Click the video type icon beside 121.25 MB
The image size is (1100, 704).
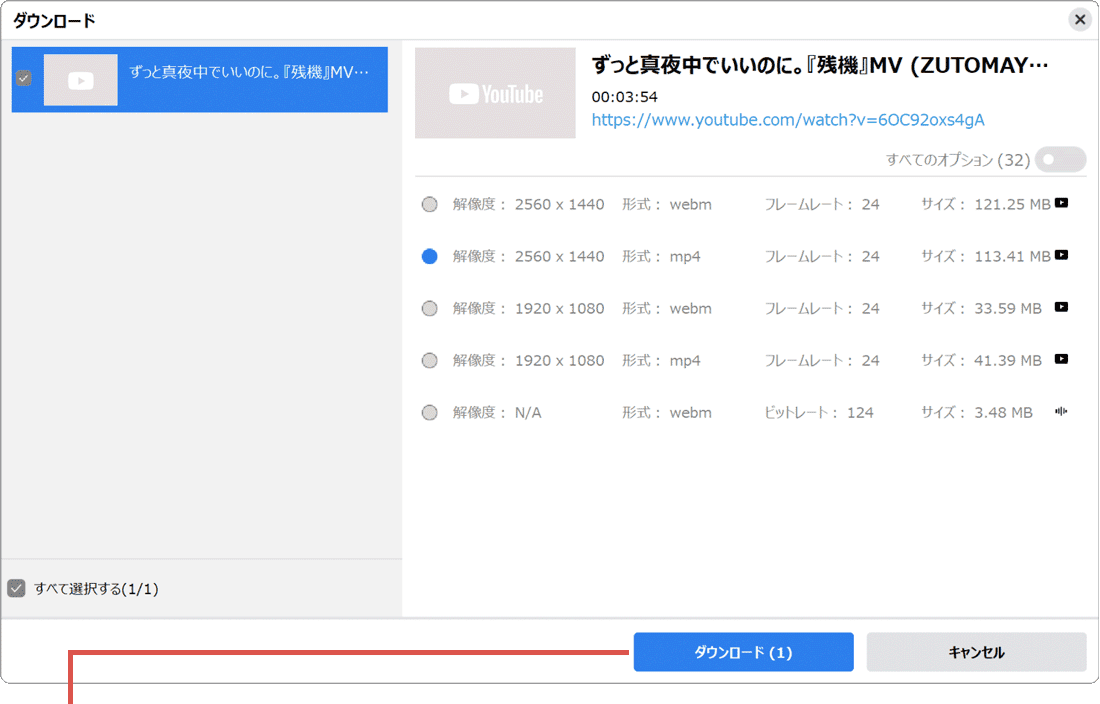click(1062, 203)
